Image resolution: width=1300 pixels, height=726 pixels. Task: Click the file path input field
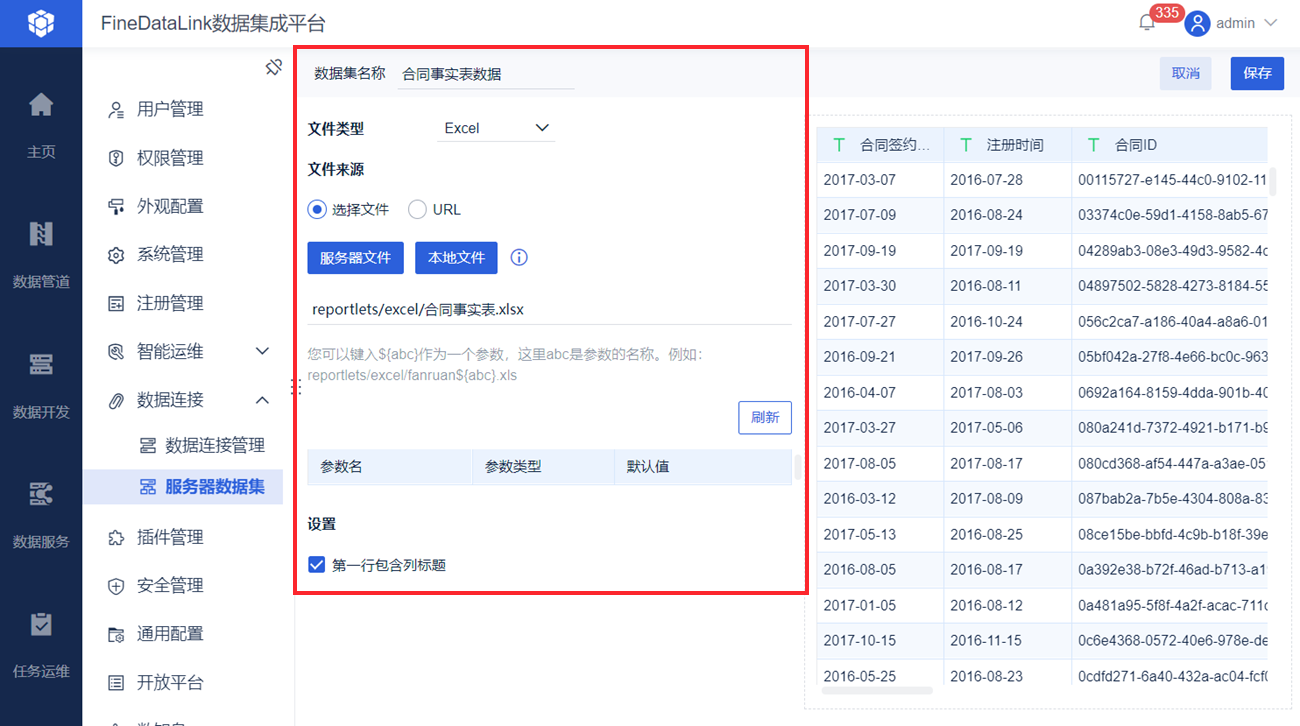point(550,310)
